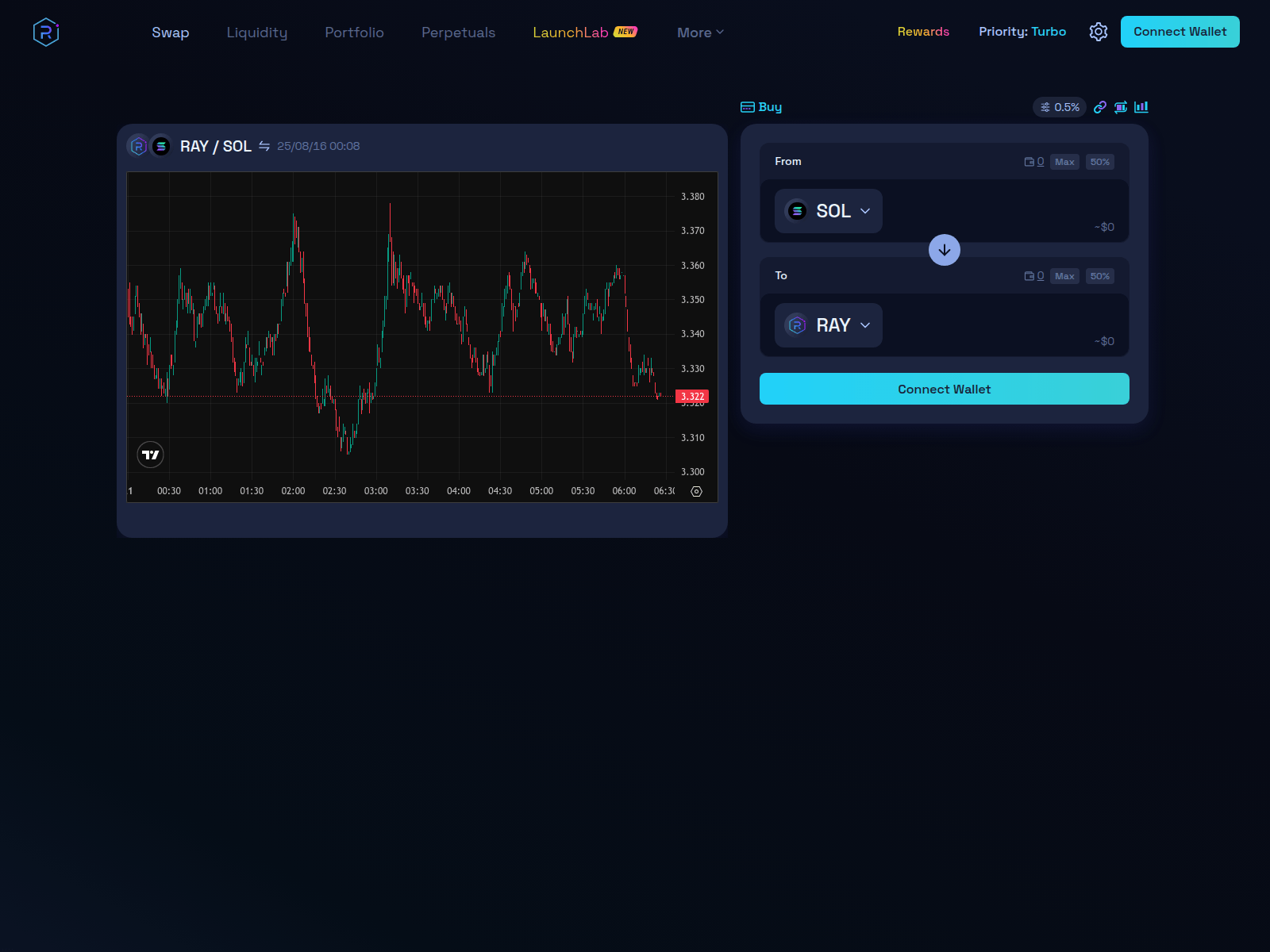Click the candlestick chart area
This screenshot has height=952, width=1270.
401,325
